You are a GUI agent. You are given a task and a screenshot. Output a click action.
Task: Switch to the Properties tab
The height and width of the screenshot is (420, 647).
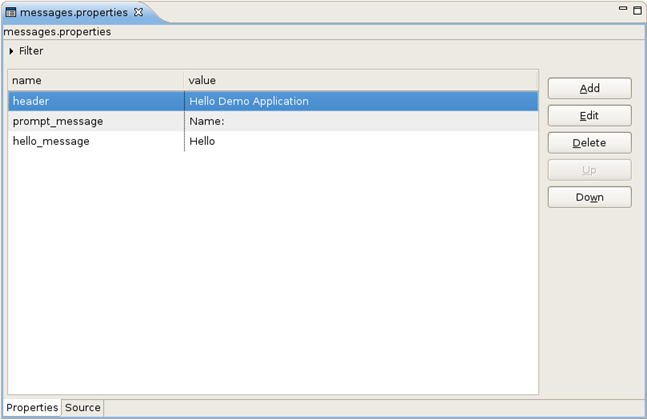tap(32, 408)
